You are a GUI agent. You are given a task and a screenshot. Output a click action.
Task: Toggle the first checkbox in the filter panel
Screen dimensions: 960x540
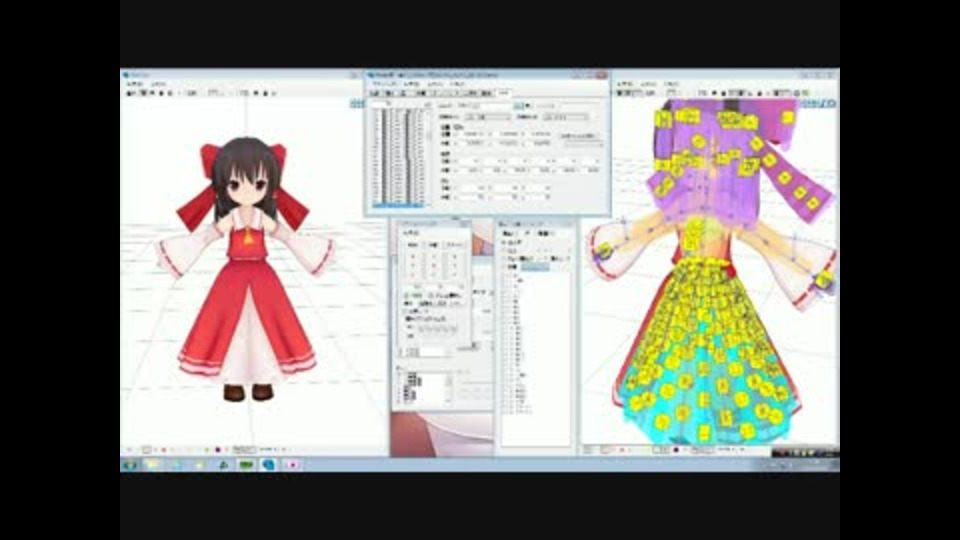click(505, 243)
